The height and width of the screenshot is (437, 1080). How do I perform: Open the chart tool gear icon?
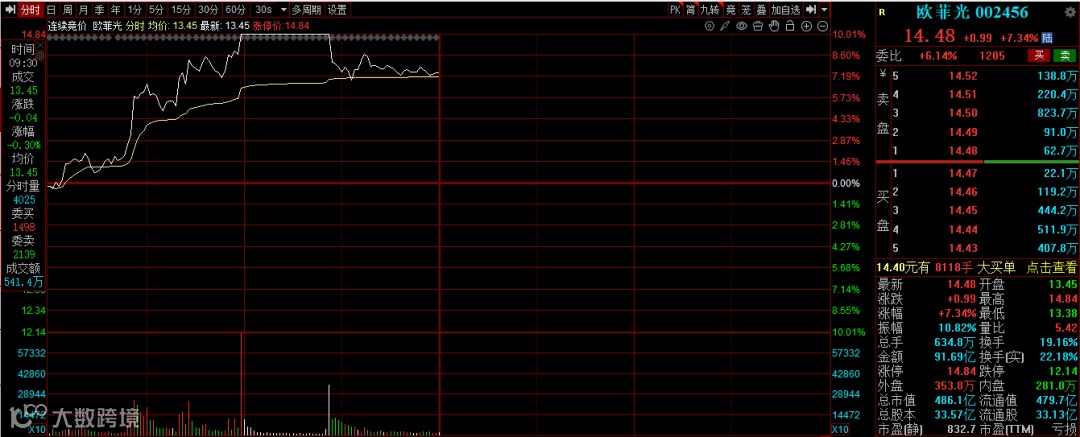(x=710, y=26)
